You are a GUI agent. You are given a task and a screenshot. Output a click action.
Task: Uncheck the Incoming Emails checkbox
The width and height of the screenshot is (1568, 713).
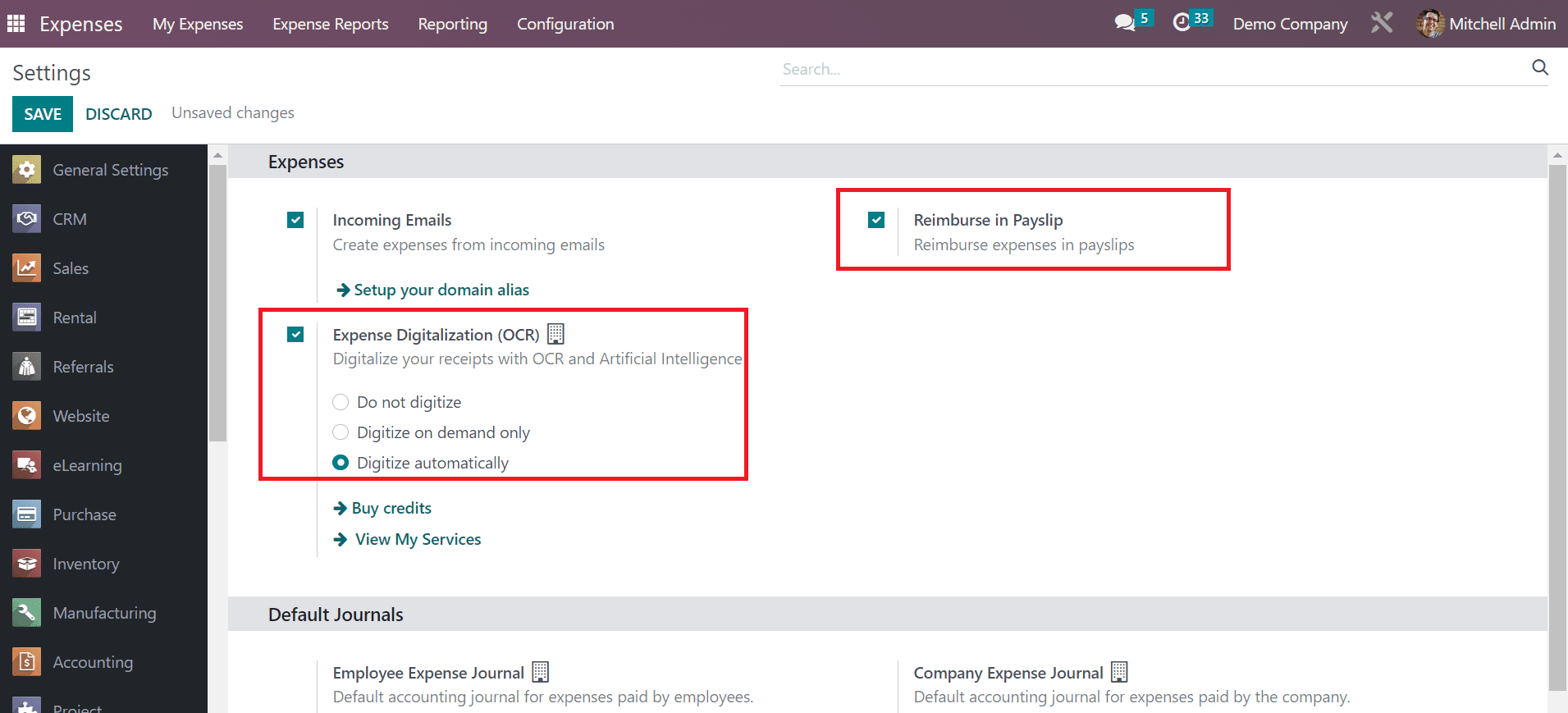(x=295, y=220)
